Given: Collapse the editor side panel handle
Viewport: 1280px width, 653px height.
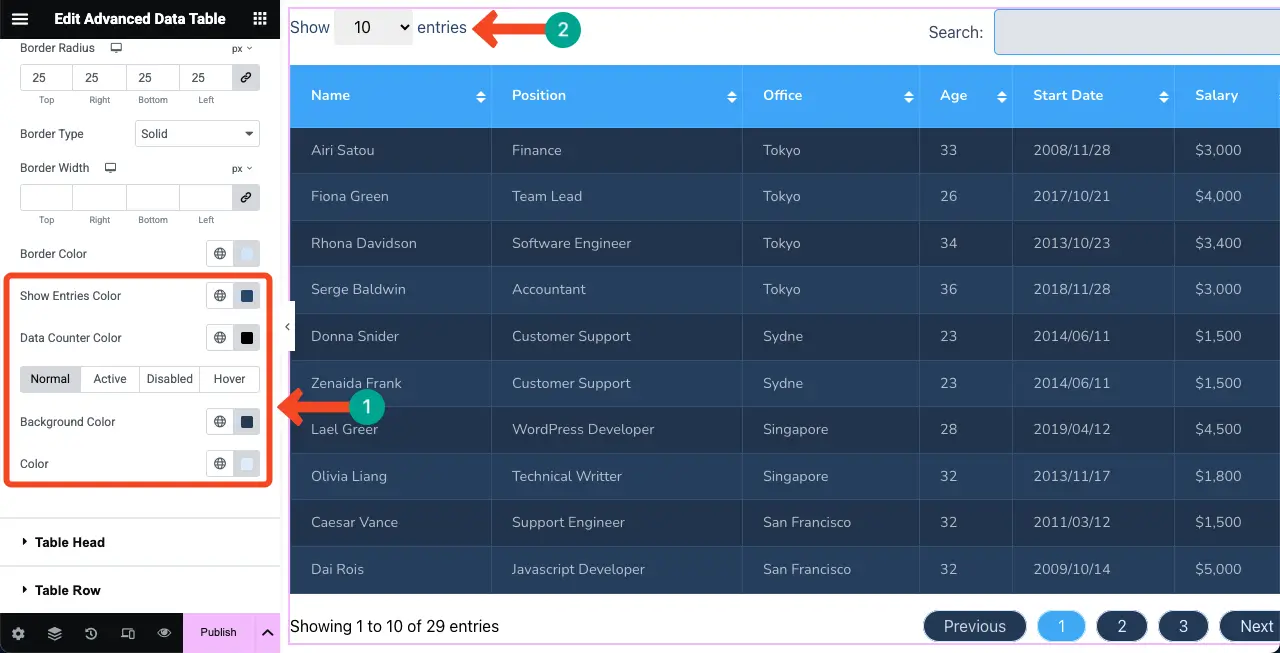Looking at the screenshot, I should [x=287, y=327].
